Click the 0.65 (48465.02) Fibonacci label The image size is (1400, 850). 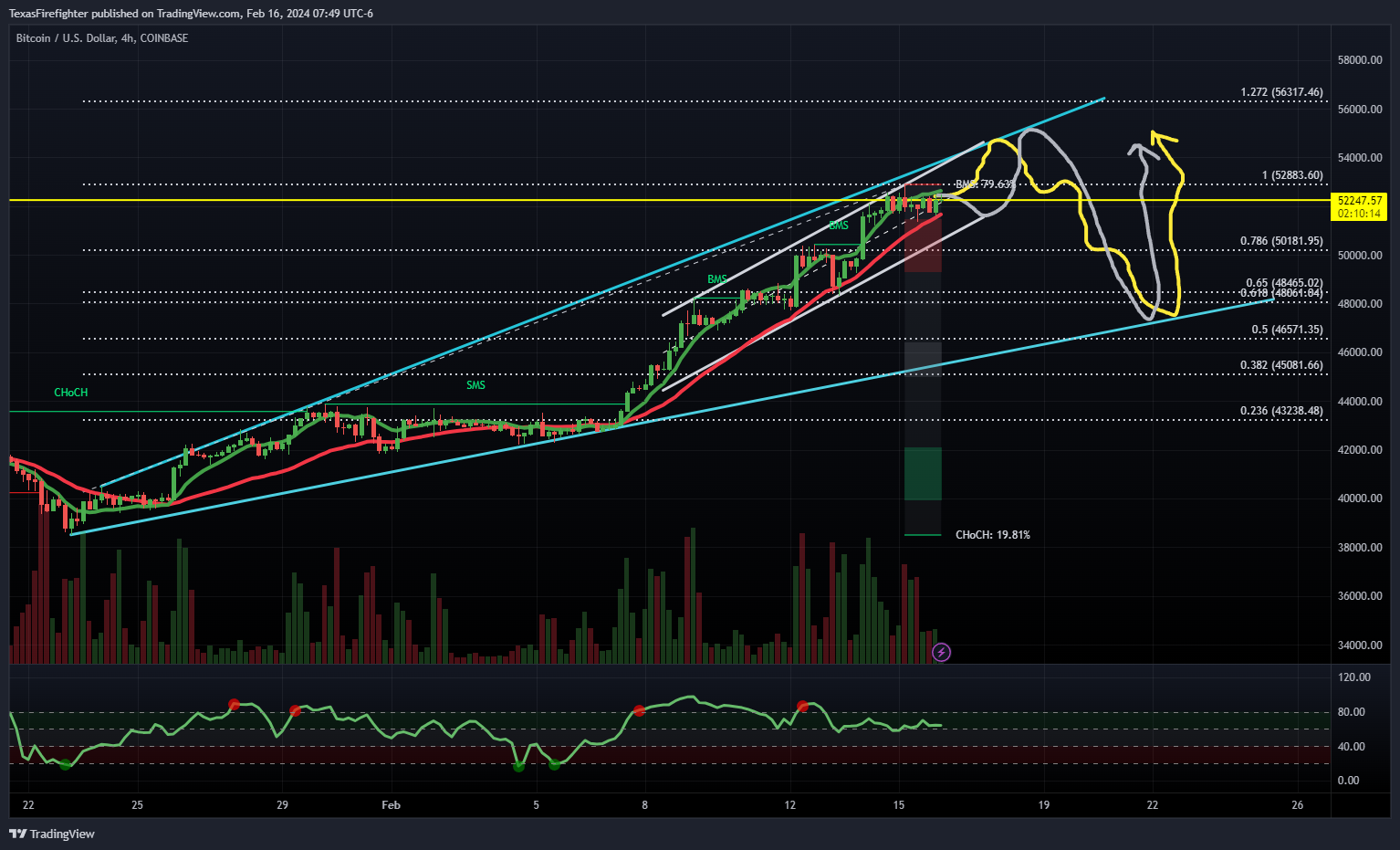1284,283
